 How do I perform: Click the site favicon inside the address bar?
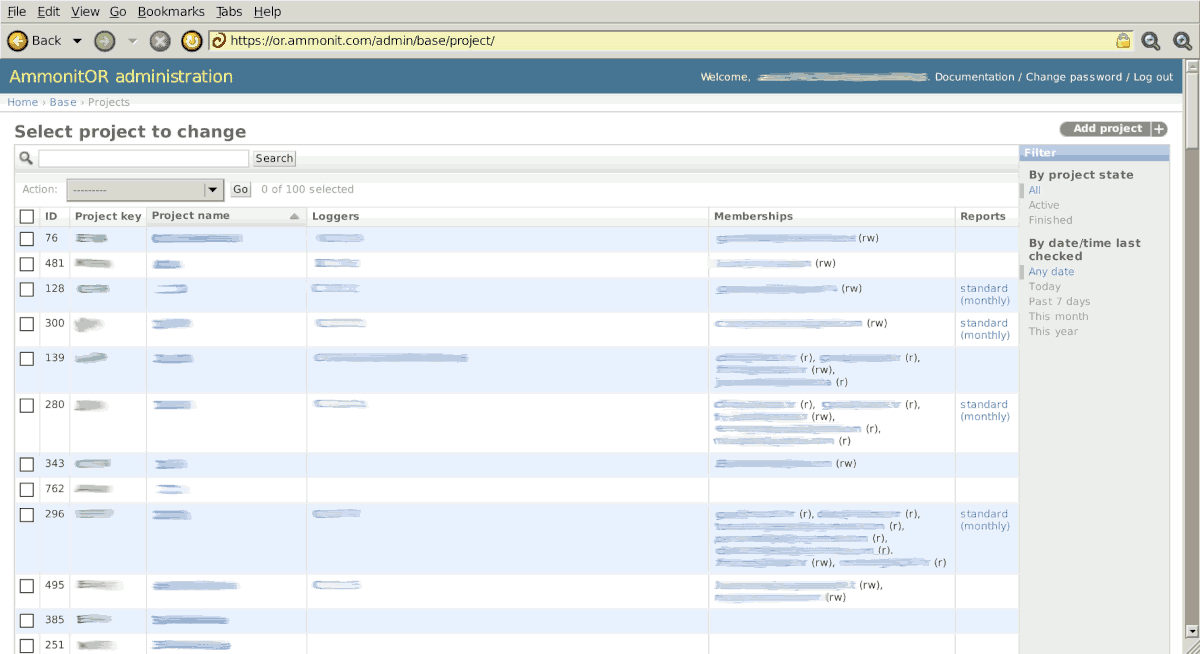[218, 41]
